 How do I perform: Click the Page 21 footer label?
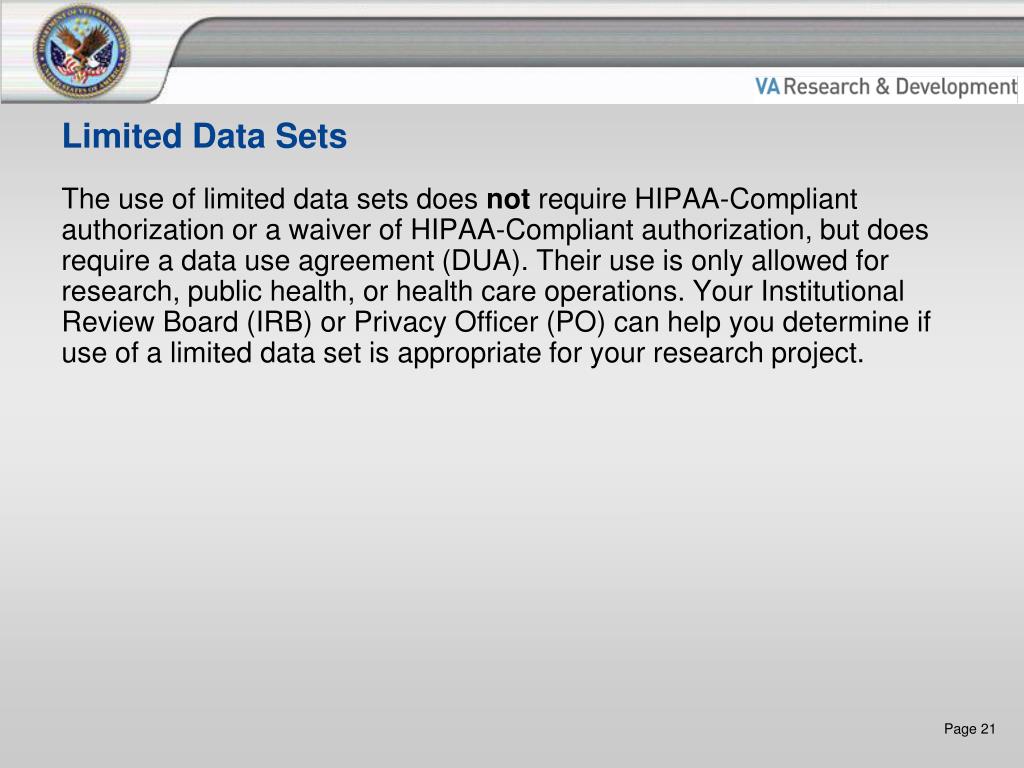[970, 729]
